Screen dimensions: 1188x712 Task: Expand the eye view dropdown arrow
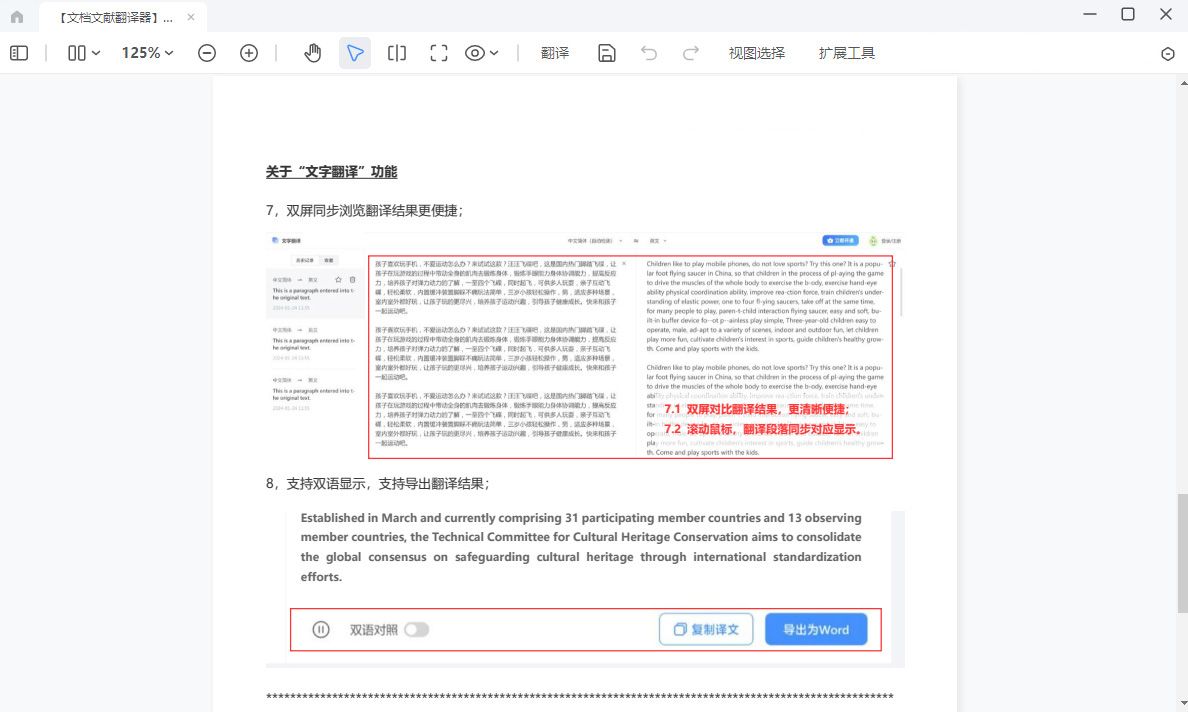(x=494, y=53)
